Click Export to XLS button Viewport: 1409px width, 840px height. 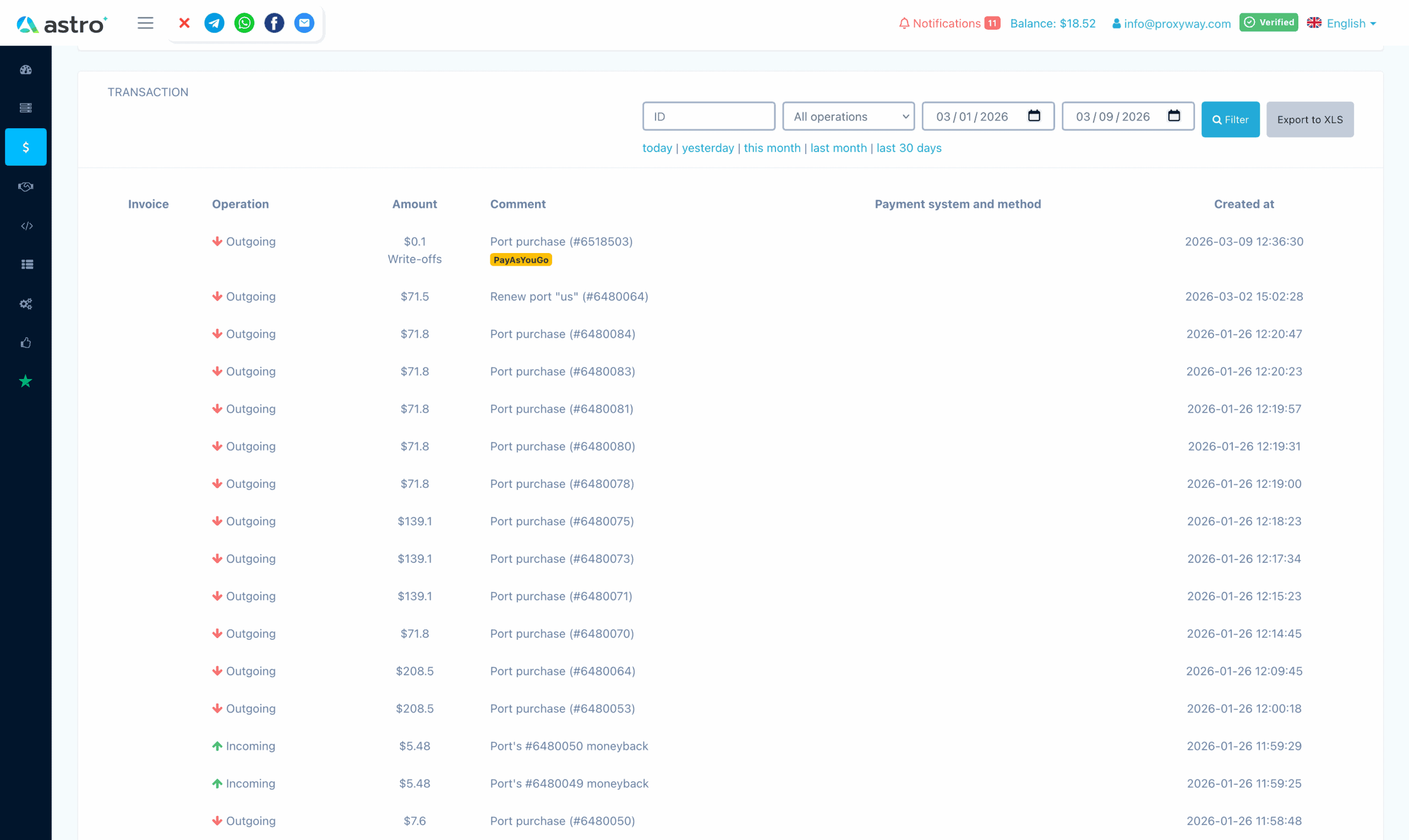[x=1309, y=119]
